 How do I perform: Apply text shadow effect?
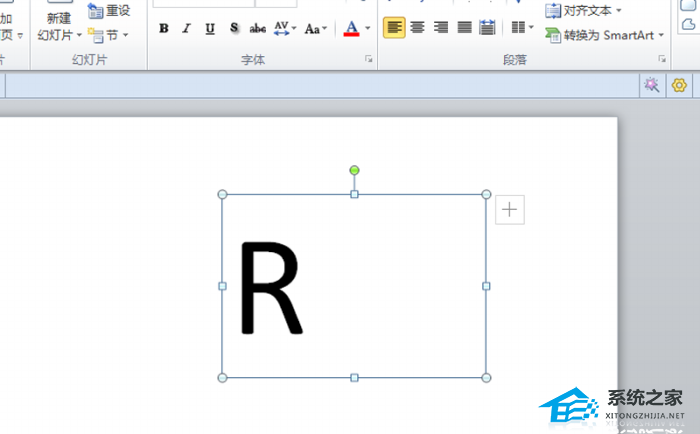pos(234,28)
